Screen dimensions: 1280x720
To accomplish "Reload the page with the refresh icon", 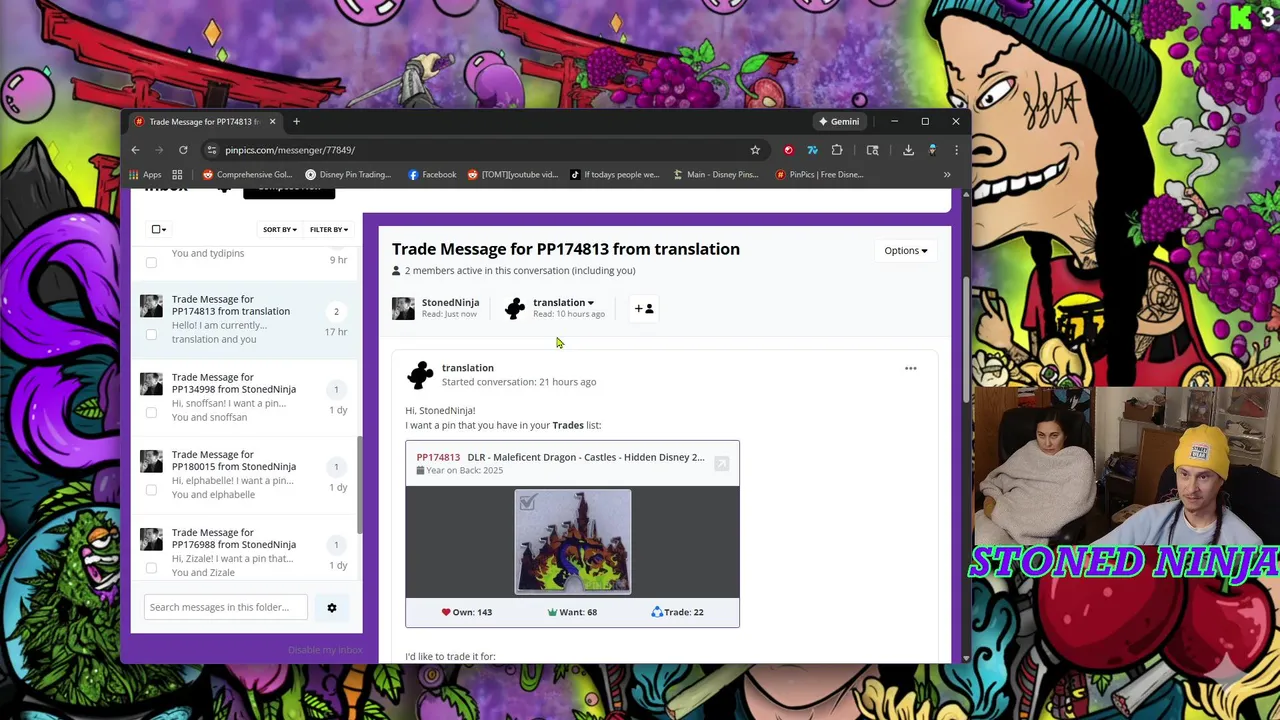I will (183, 150).
